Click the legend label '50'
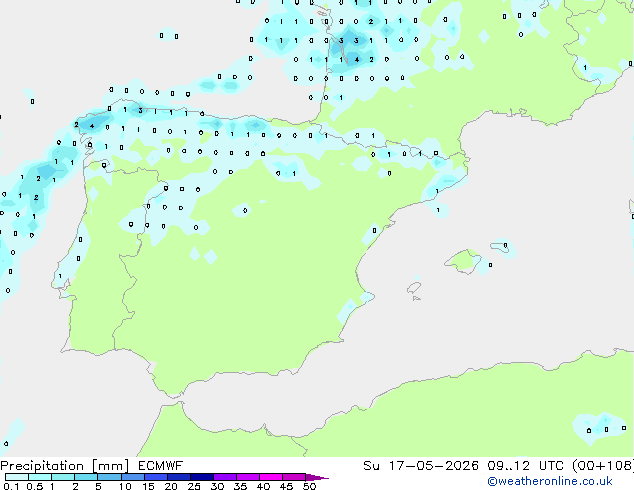Screen dimensions: 634x490 [309, 486]
